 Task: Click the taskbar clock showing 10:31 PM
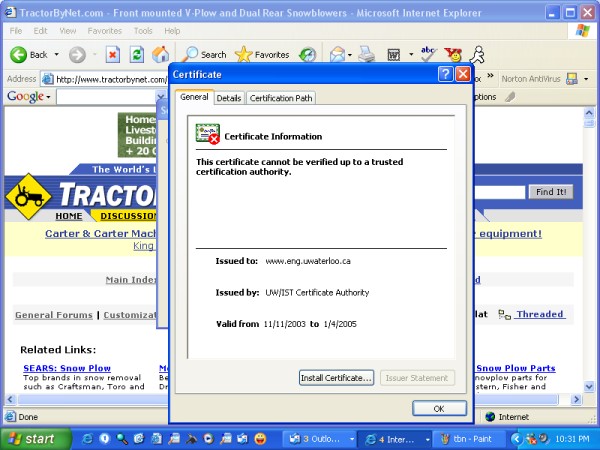tap(572, 439)
